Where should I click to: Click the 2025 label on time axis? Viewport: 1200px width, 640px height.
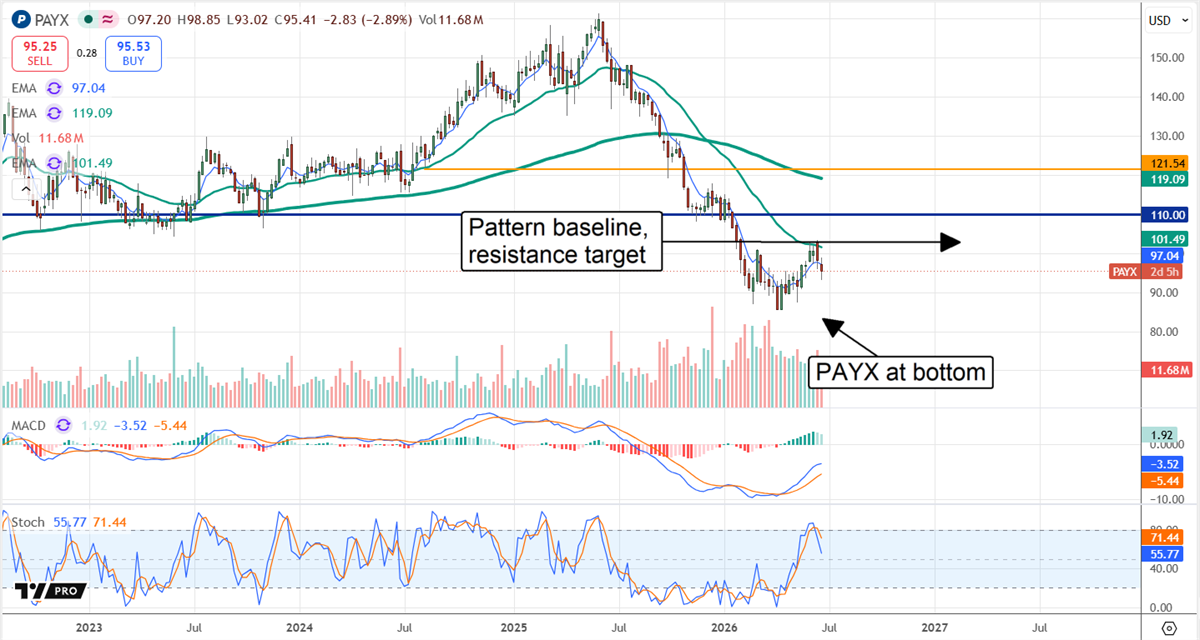click(512, 627)
